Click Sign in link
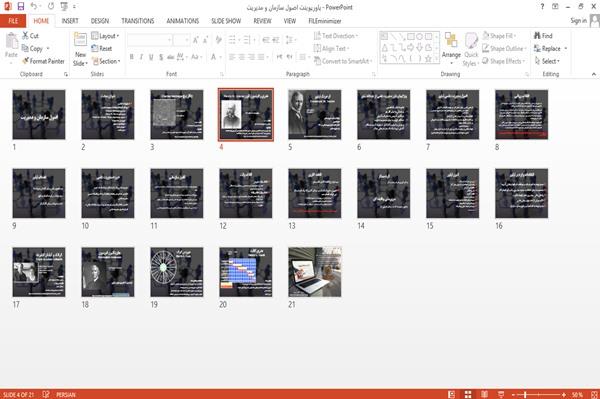This screenshot has width=600, height=399. [x=578, y=21]
